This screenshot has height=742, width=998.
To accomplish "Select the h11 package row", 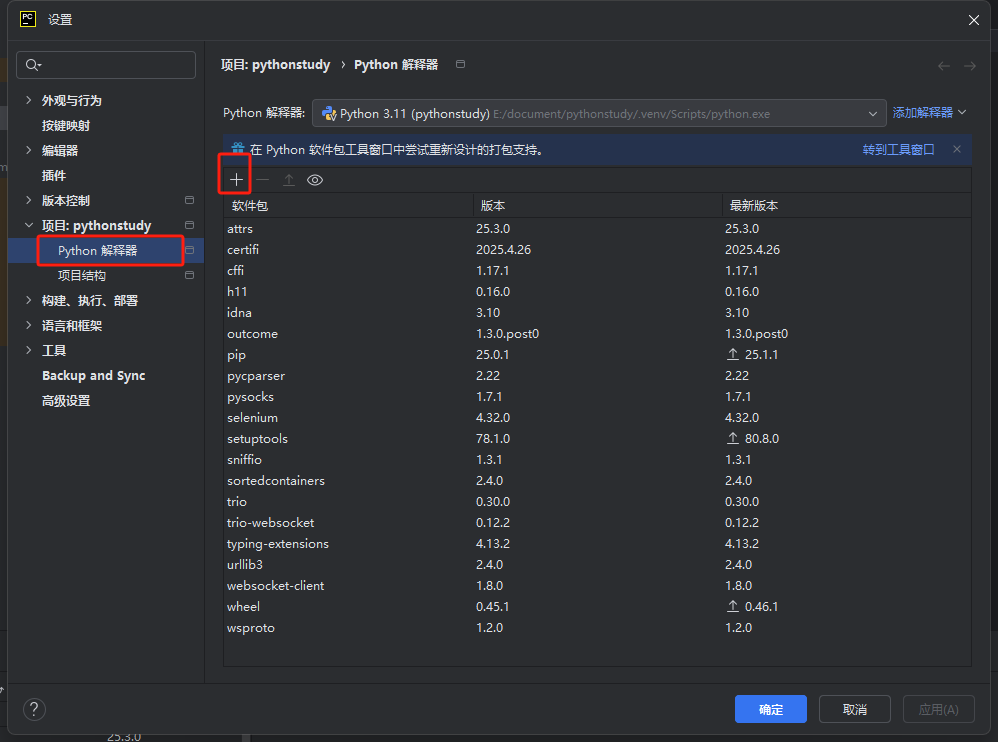I will point(597,291).
